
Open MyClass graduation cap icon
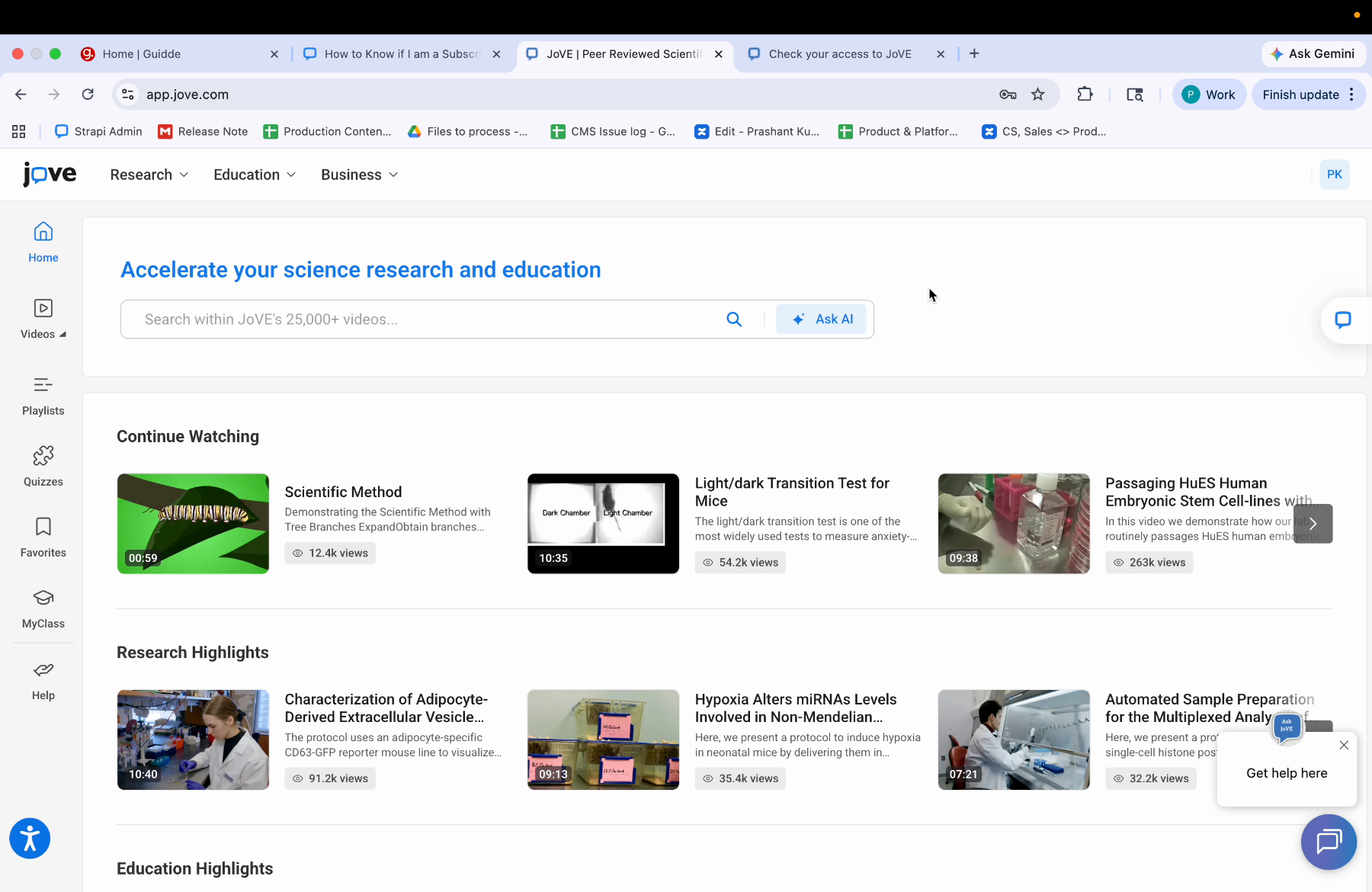(x=43, y=598)
